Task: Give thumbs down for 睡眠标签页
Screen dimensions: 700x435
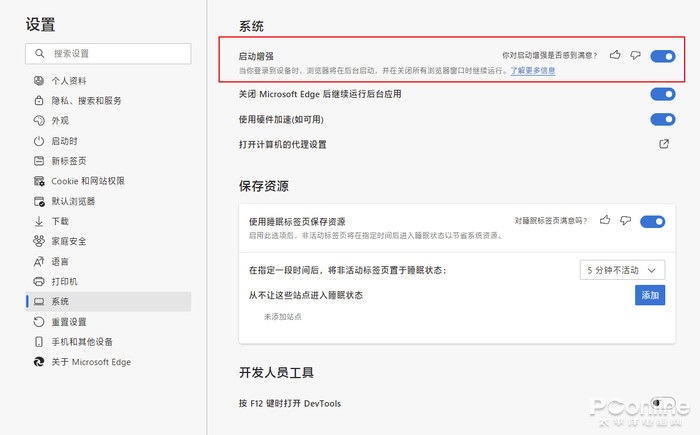Action: 625,220
